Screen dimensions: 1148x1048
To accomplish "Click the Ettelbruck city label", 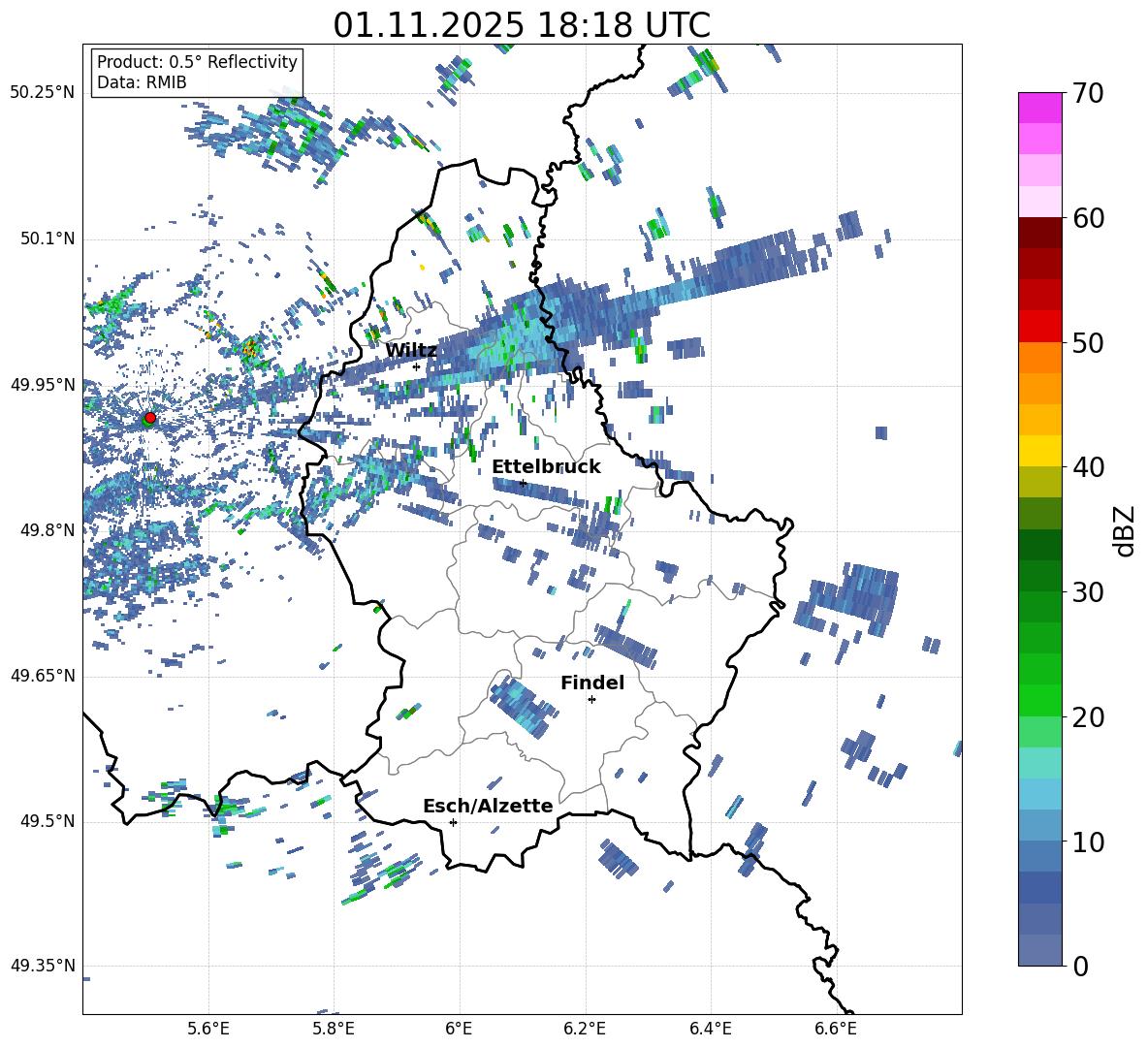I will point(546,467).
